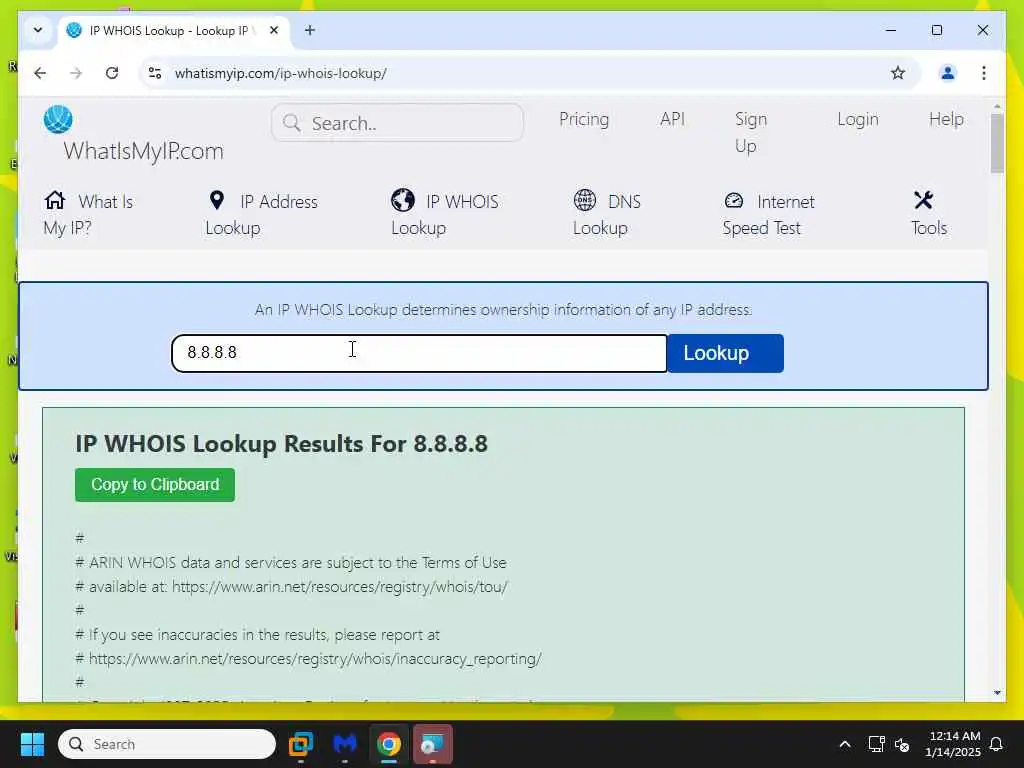Click the arin.net whois/tou URL text
The image size is (1024, 768).
pos(340,586)
